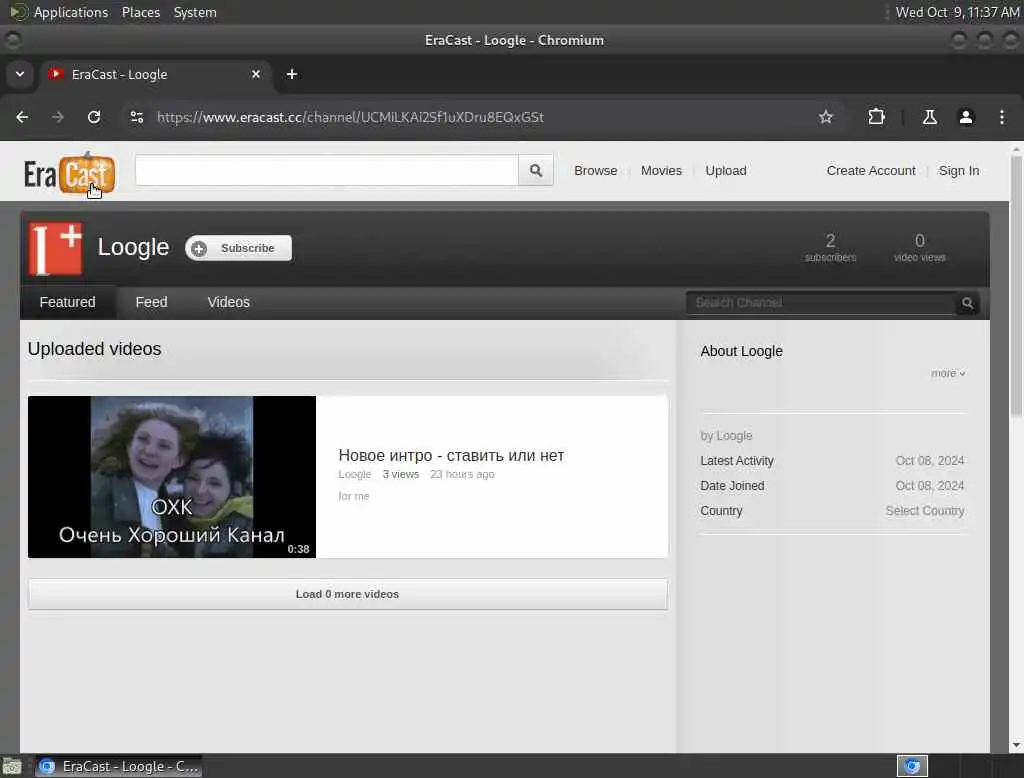Open site information icon in address bar
The height and width of the screenshot is (778, 1024).
pos(137,117)
